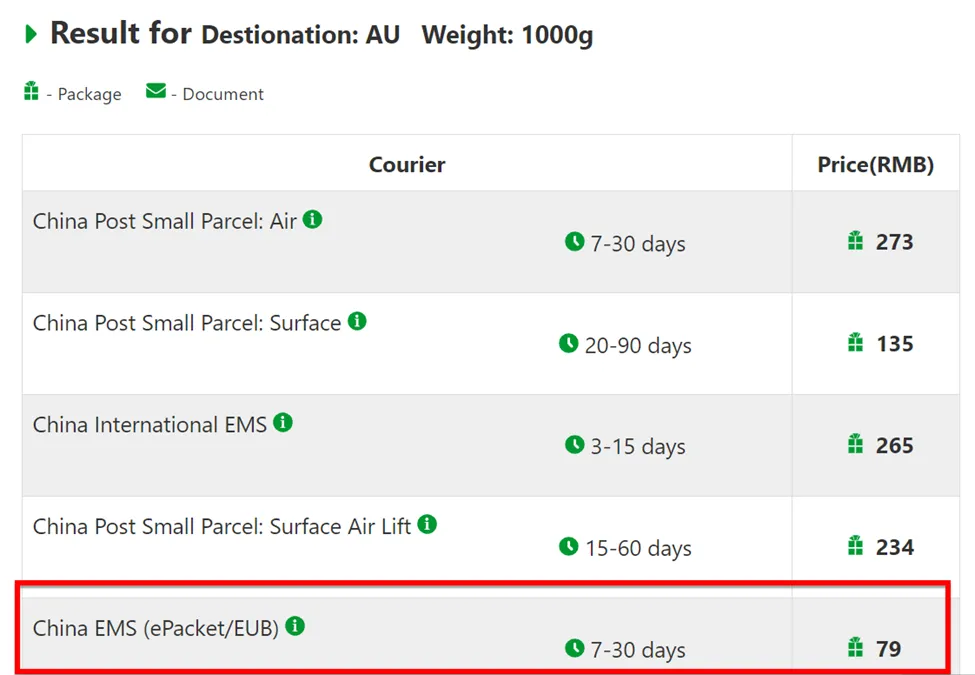The image size is (975, 675).
Task: Click info icon beside China Post Small Parcel: Surface
Action: (357, 321)
